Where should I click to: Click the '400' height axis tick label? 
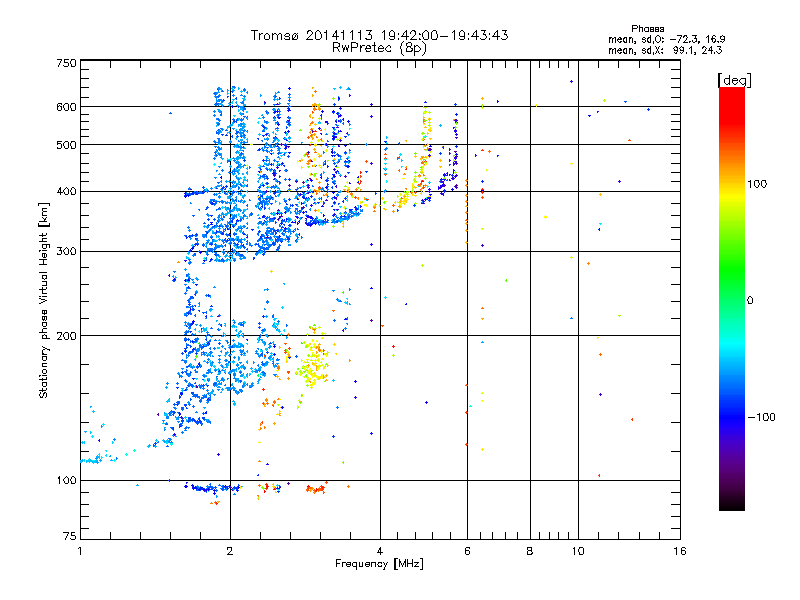66,192
